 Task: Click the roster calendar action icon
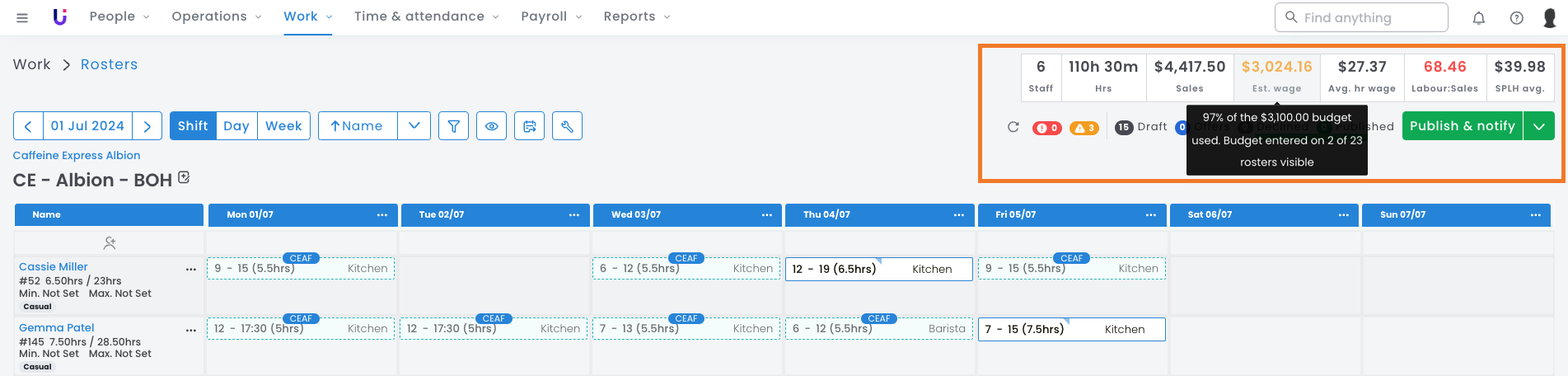(530, 126)
